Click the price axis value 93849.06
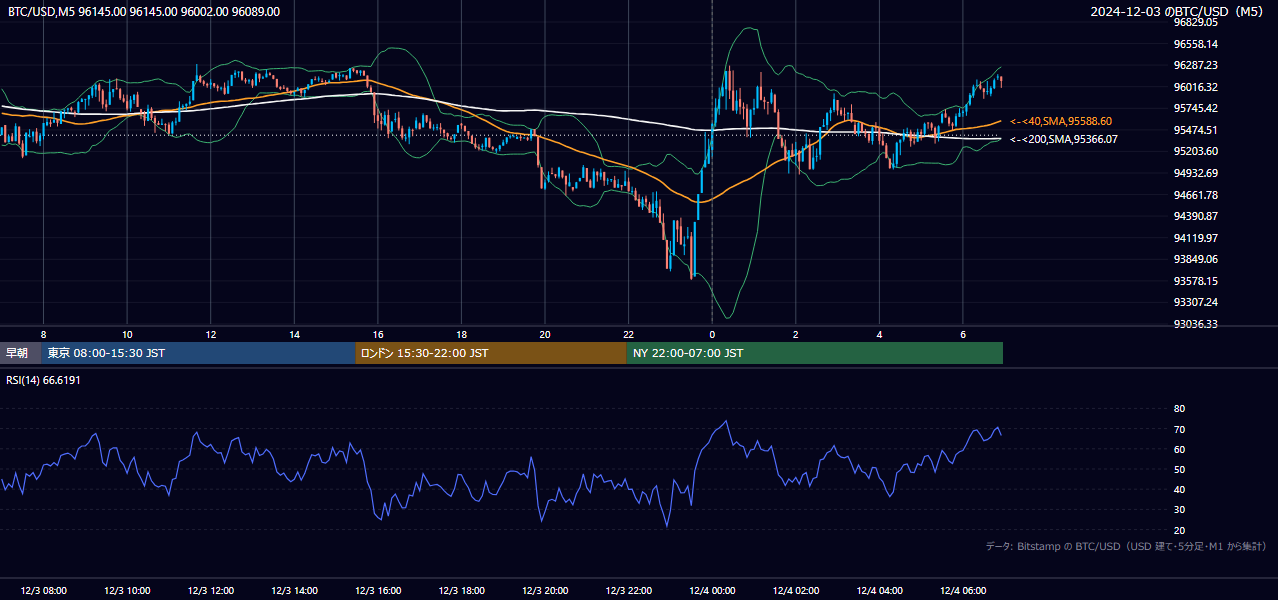Screen dimensions: 1278x600 pyautogui.click(x=1195, y=259)
